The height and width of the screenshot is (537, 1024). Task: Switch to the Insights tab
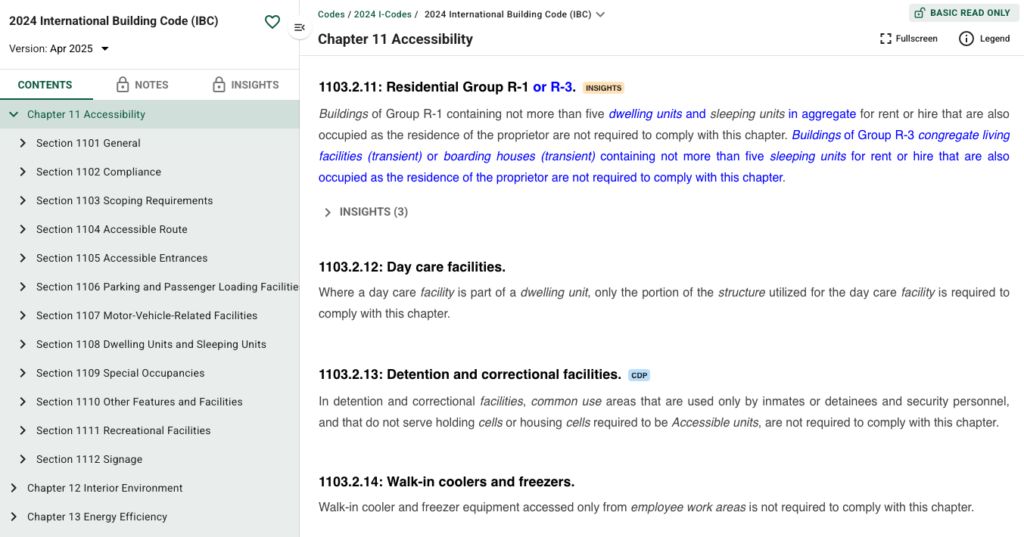245,85
